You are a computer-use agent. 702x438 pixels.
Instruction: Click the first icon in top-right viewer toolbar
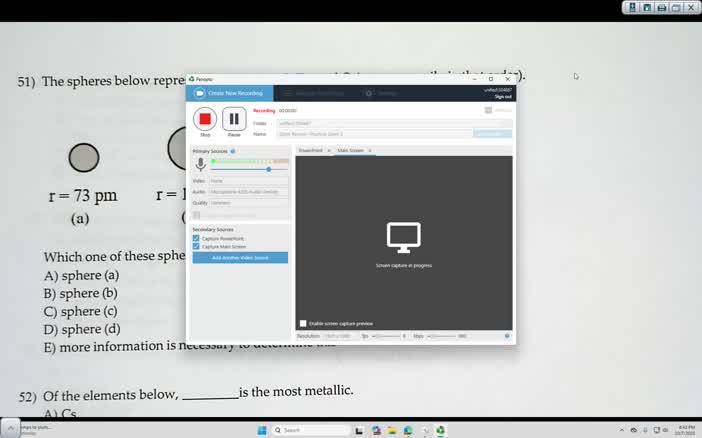click(632, 7)
